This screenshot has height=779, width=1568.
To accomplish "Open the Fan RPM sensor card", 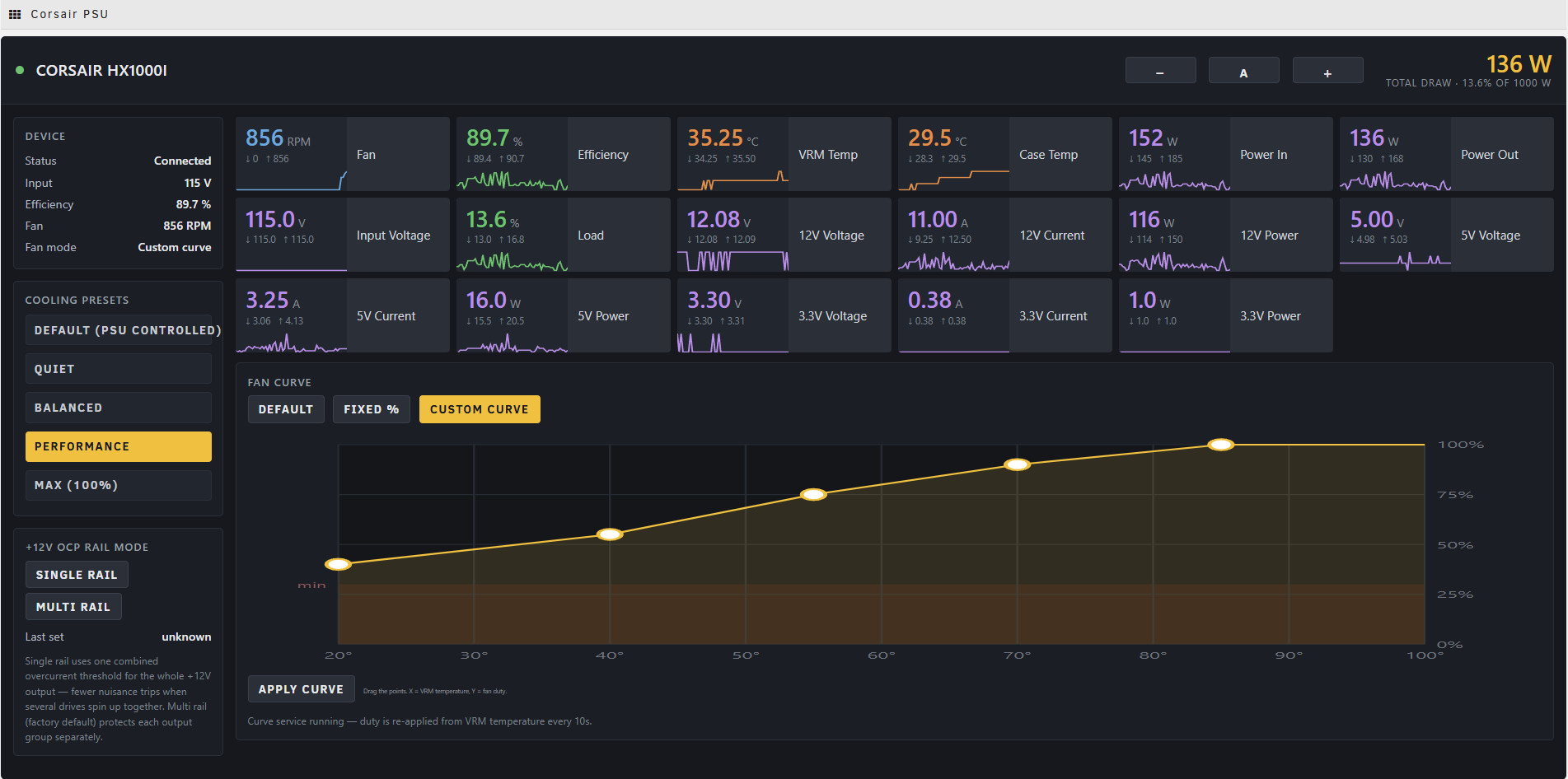I will pyautogui.click(x=343, y=154).
